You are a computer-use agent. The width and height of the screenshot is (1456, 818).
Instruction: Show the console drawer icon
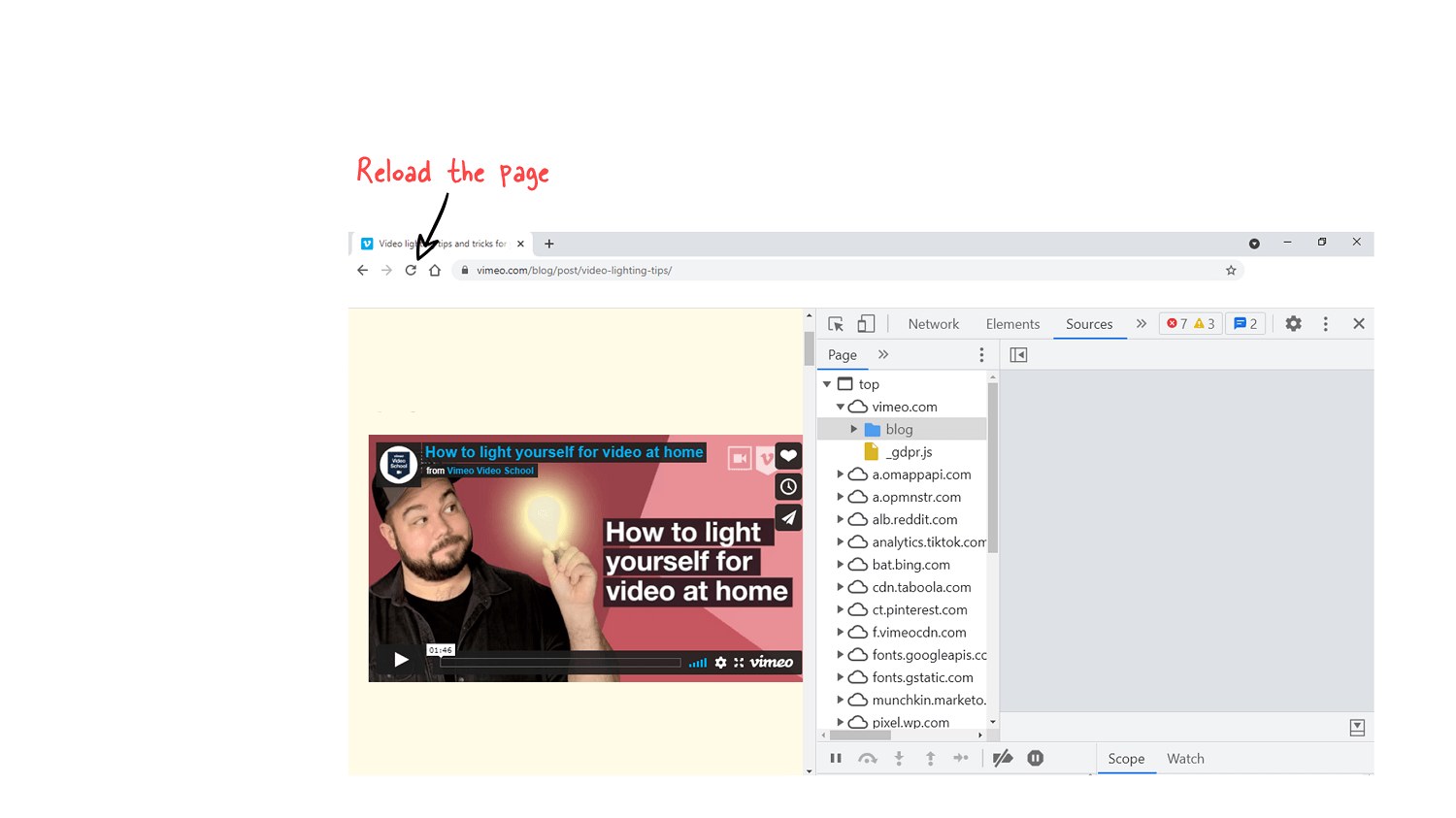[1357, 728]
